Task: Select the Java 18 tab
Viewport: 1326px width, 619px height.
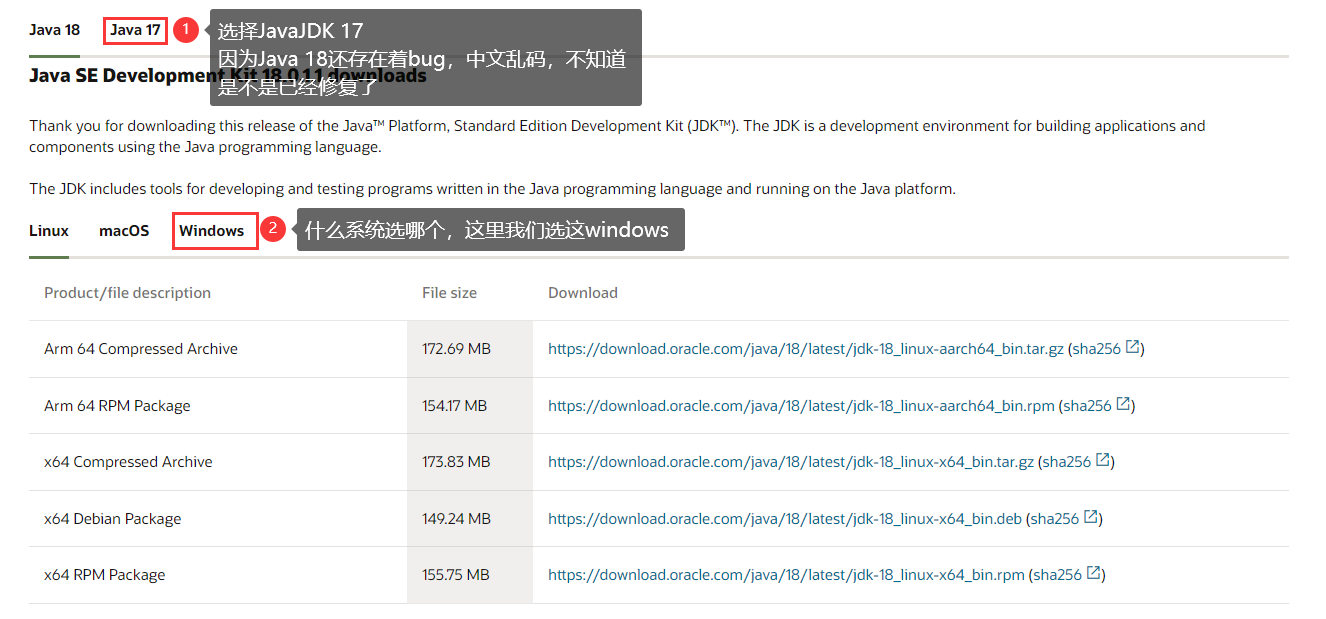Action: point(54,30)
